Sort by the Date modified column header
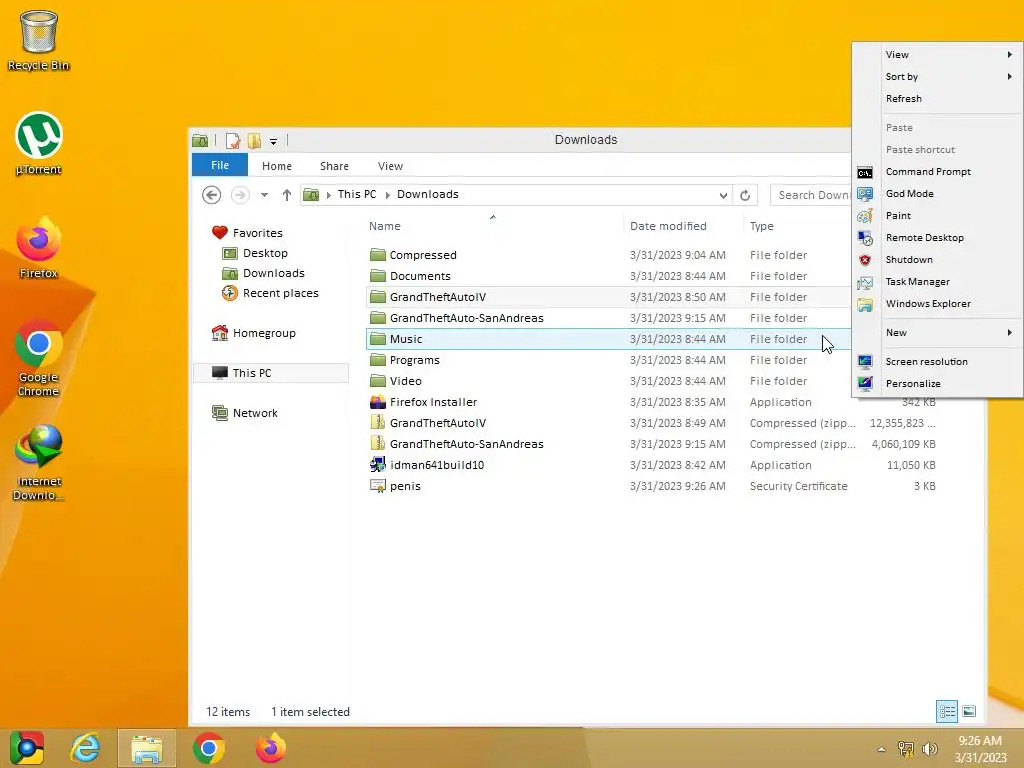1024x768 pixels. click(668, 226)
